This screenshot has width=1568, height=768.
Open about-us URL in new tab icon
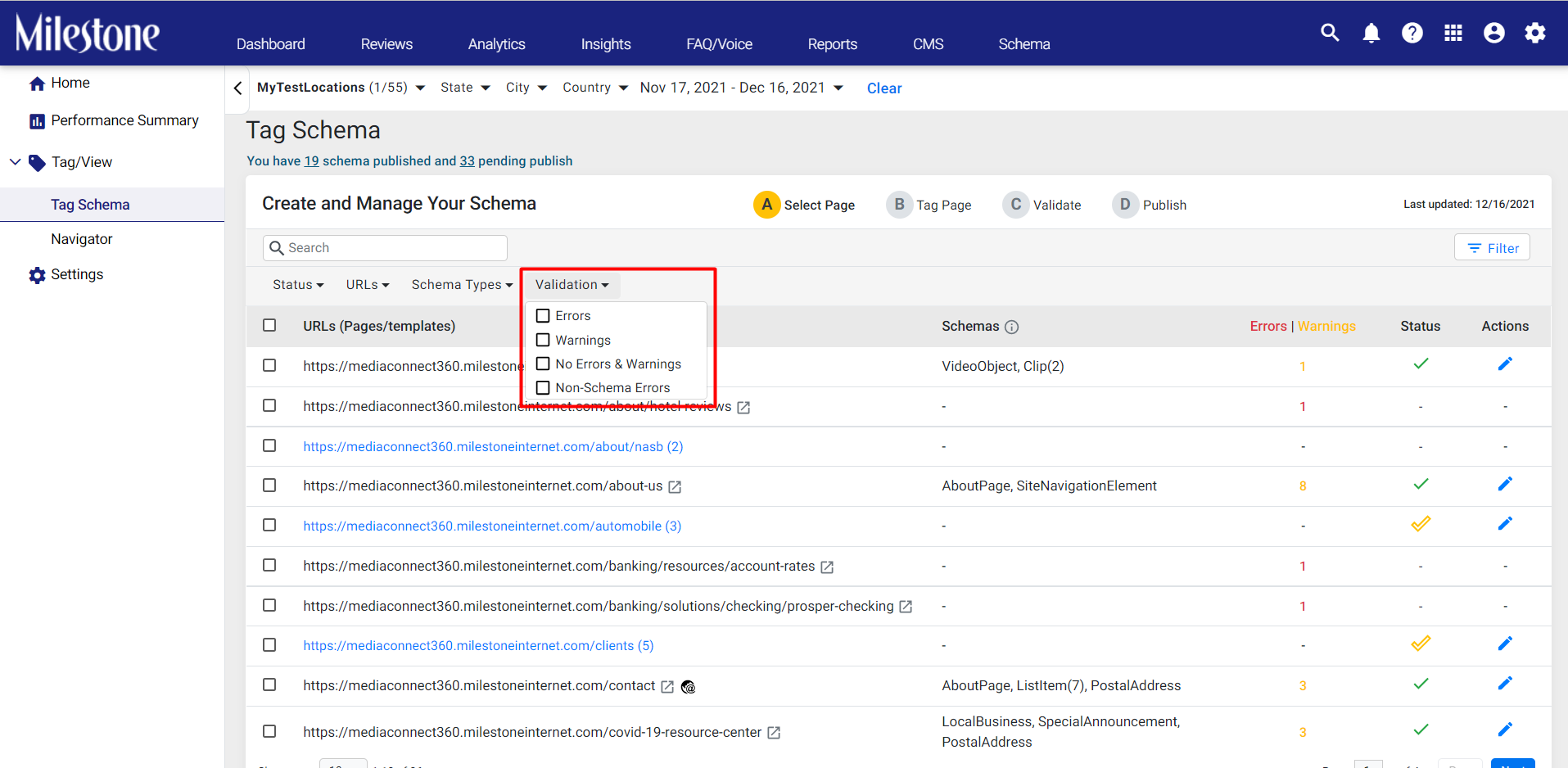click(x=675, y=487)
